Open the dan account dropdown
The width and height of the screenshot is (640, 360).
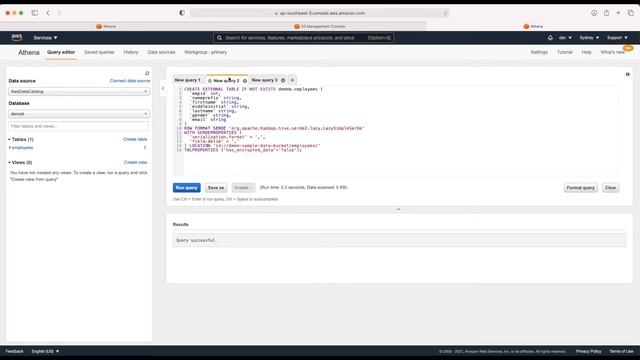(x=565, y=38)
